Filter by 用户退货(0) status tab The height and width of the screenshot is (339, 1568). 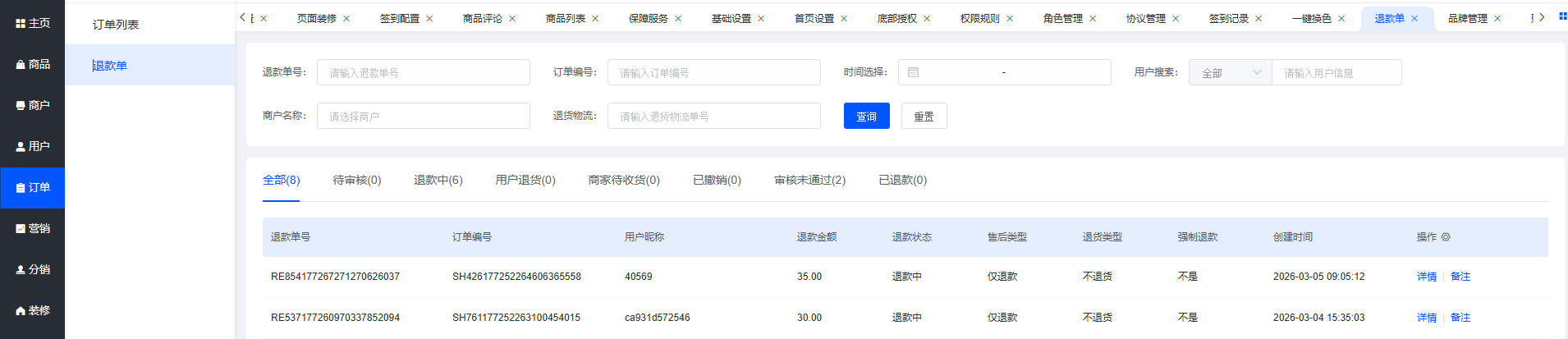(525, 180)
